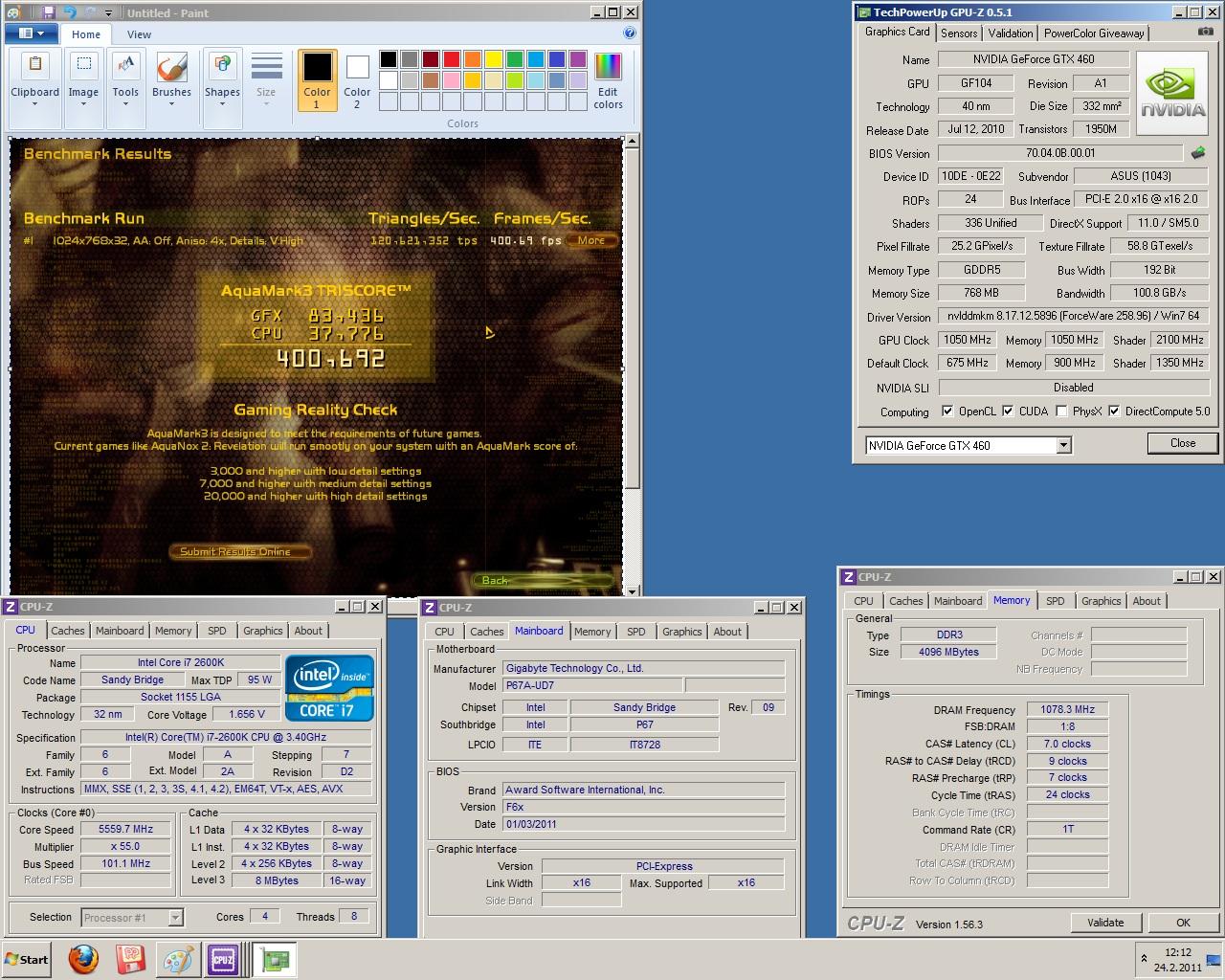Toggle the OpenCL checkbox in GPU-Z
The height and width of the screenshot is (980, 1225).
point(947,412)
